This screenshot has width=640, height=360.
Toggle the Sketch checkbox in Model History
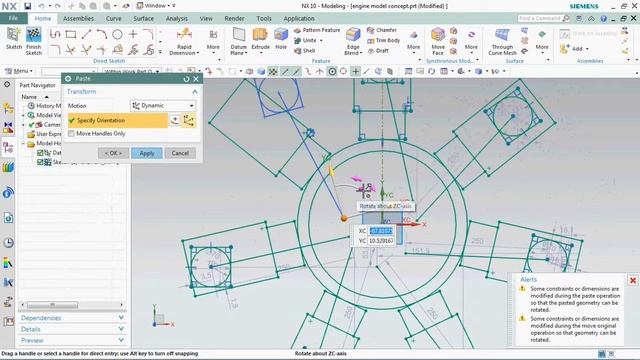pyautogui.click(x=40, y=162)
